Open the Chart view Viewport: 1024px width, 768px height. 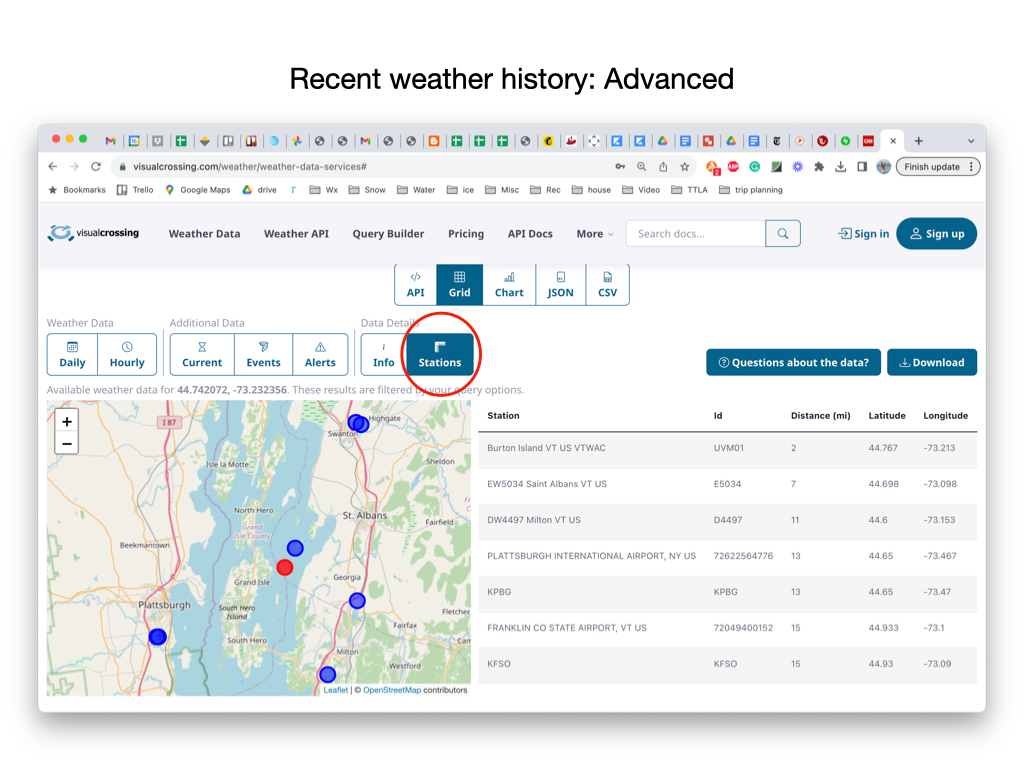tap(509, 284)
